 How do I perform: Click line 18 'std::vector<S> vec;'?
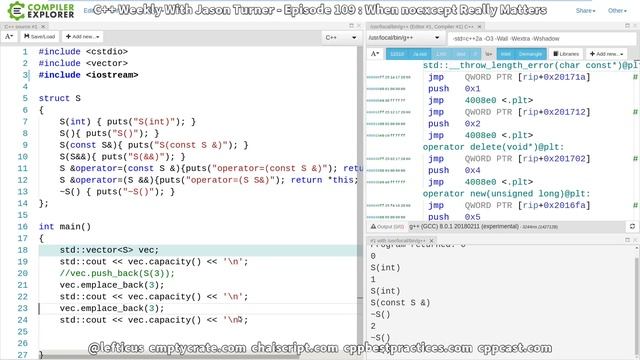click(x=109, y=250)
